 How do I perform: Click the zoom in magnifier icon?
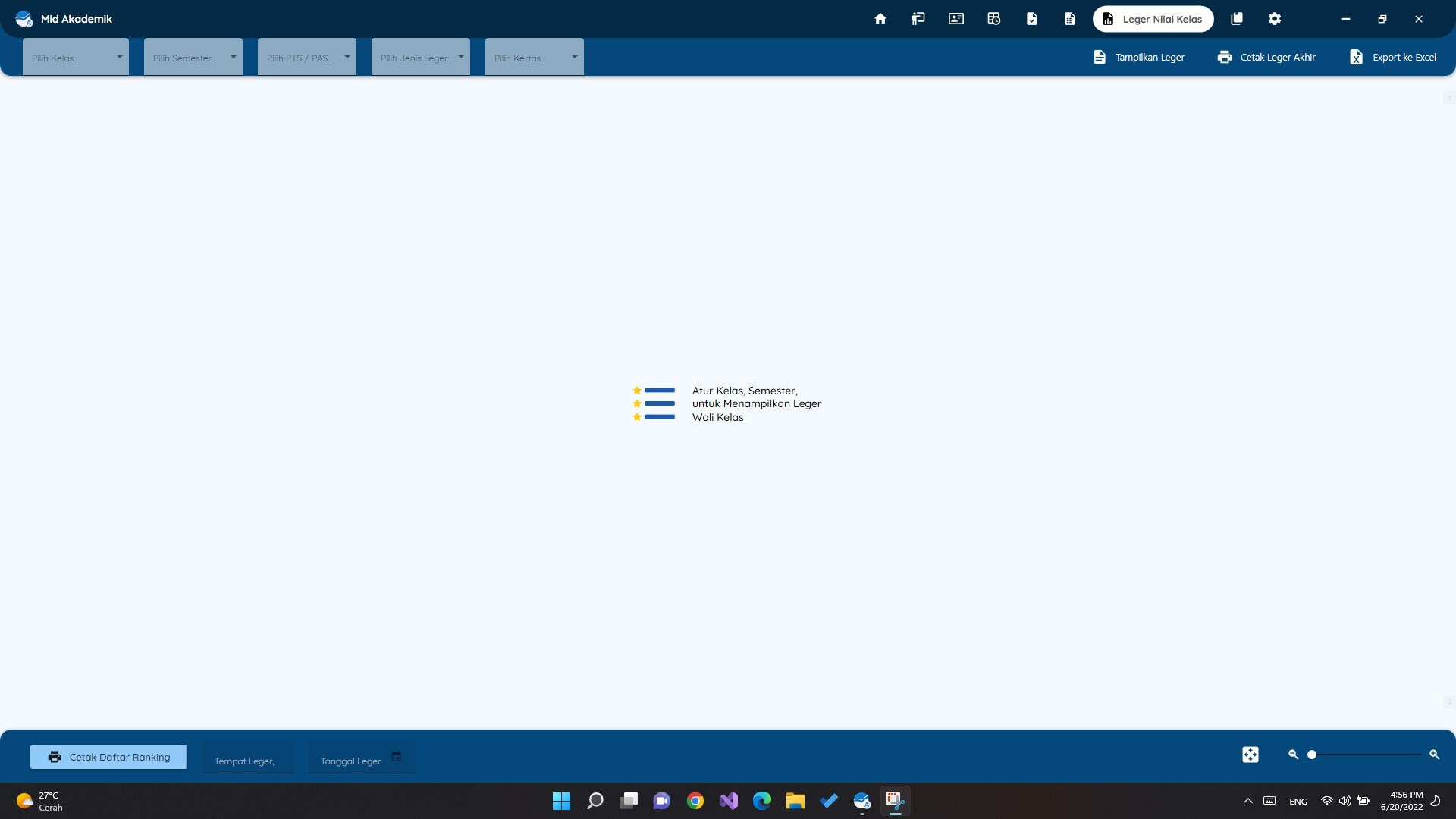pyautogui.click(x=1434, y=755)
